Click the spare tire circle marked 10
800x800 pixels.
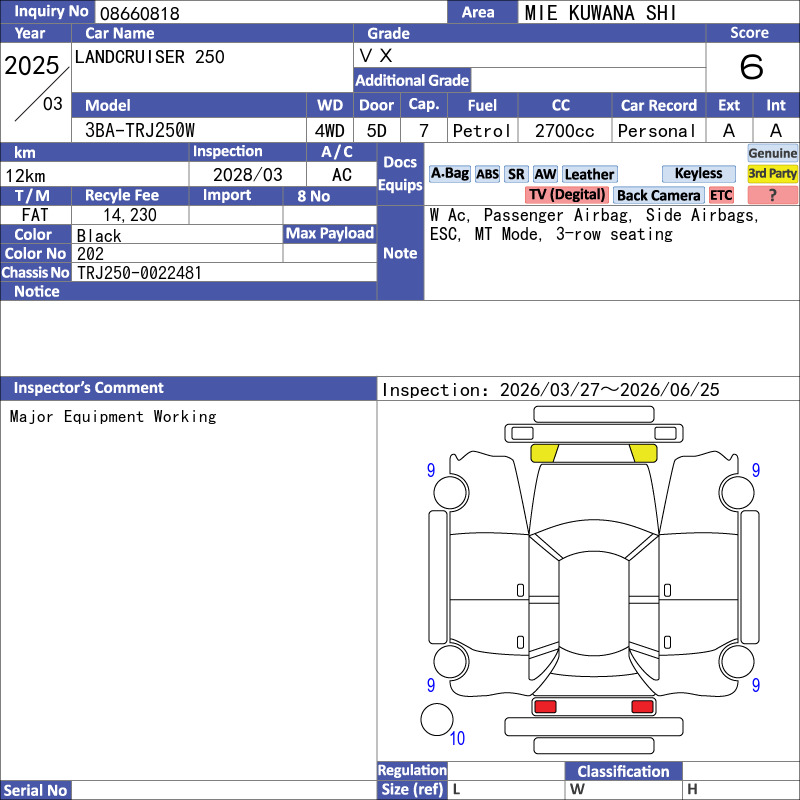pyautogui.click(x=436, y=720)
